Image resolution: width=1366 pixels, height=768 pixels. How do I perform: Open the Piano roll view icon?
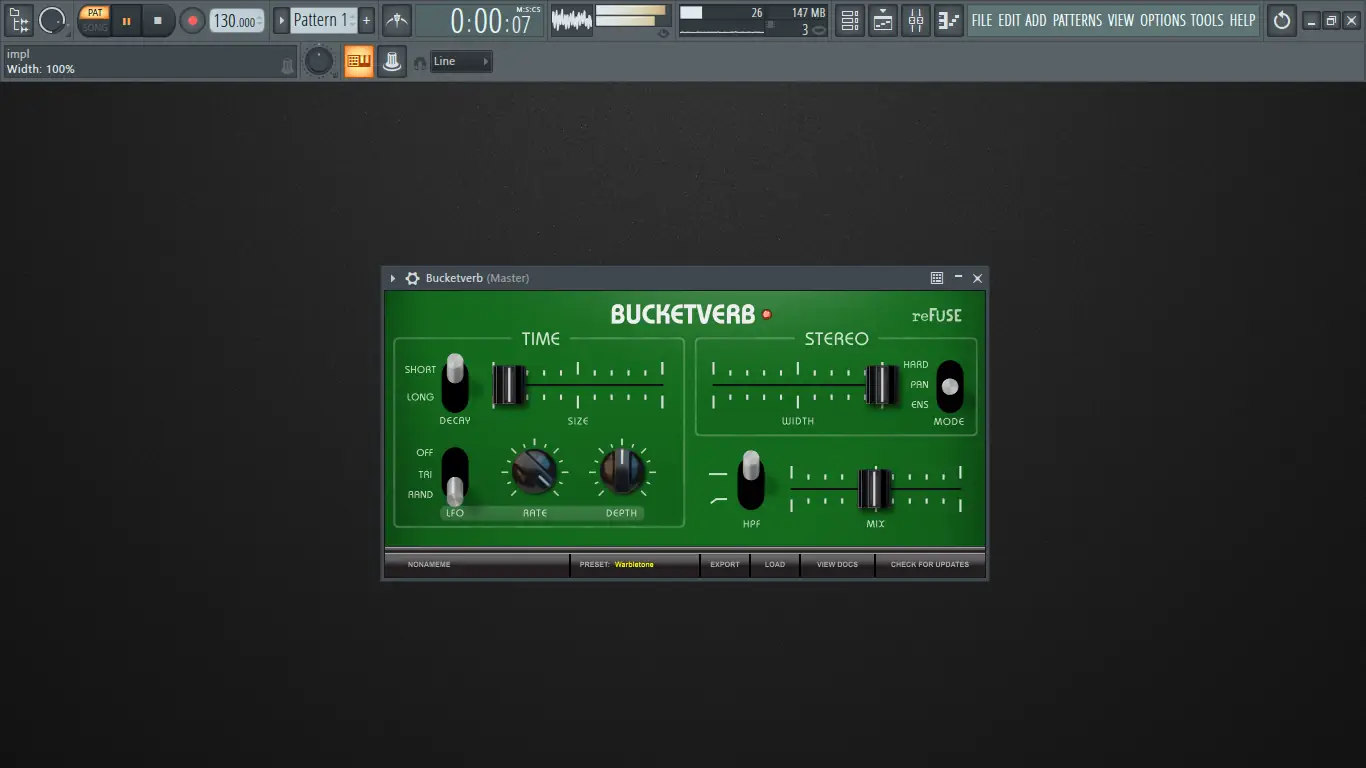pos(949,20)
